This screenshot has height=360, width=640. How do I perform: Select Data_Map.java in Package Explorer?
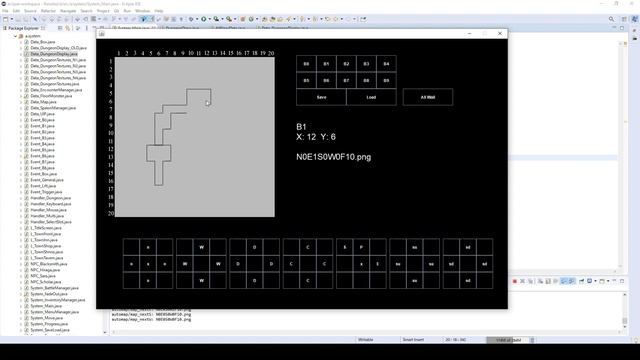tap(43, 102)
